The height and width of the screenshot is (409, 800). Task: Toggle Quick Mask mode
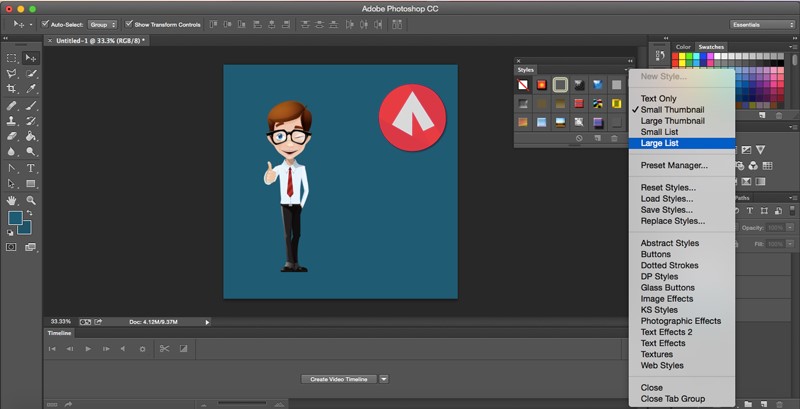click(x=11, y=247)
